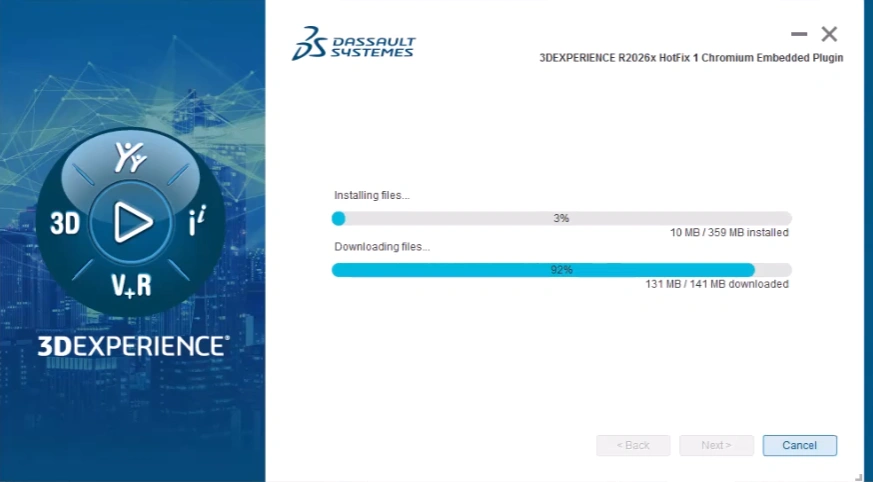Viewport: 873px width, 482px height.
Task: Click the compass play button
Action: click(132, 222)
